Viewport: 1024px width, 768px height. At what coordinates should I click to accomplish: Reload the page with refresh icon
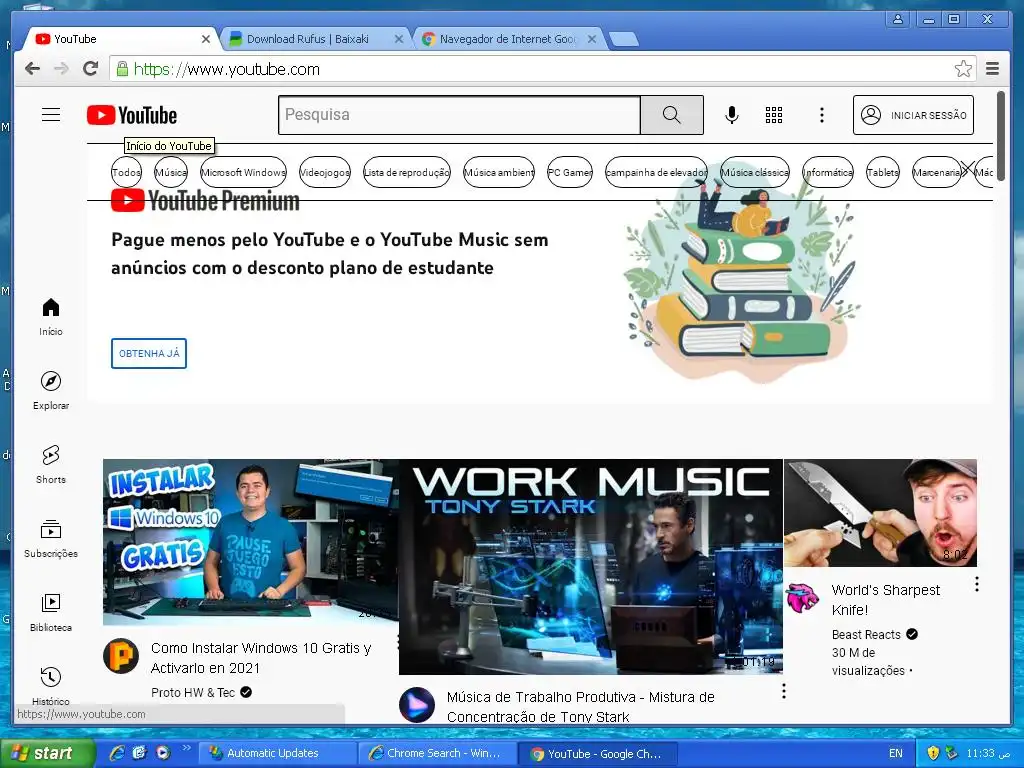click(x=91, y=69)
